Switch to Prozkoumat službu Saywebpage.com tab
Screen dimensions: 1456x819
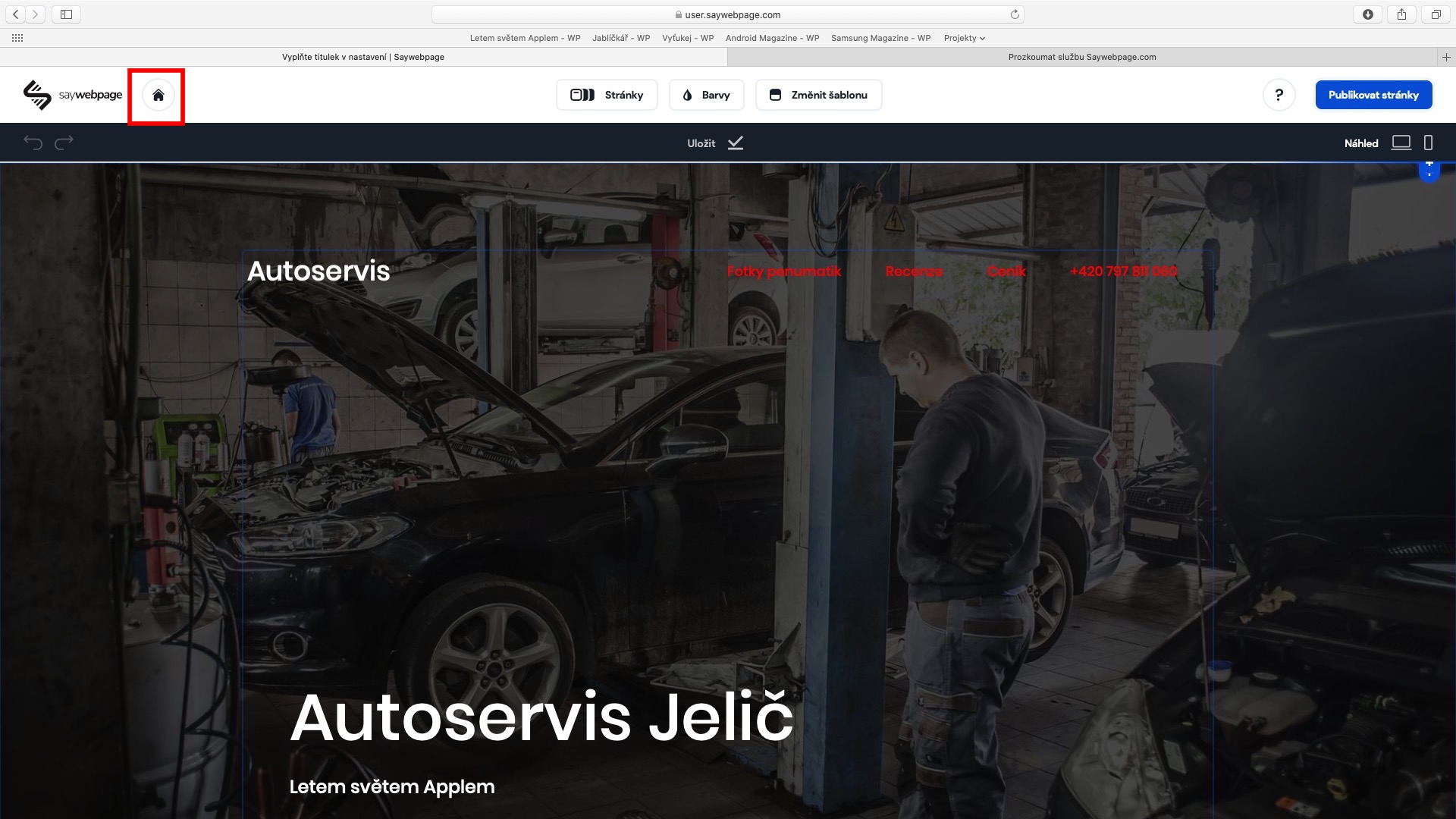pos(1081,57)
